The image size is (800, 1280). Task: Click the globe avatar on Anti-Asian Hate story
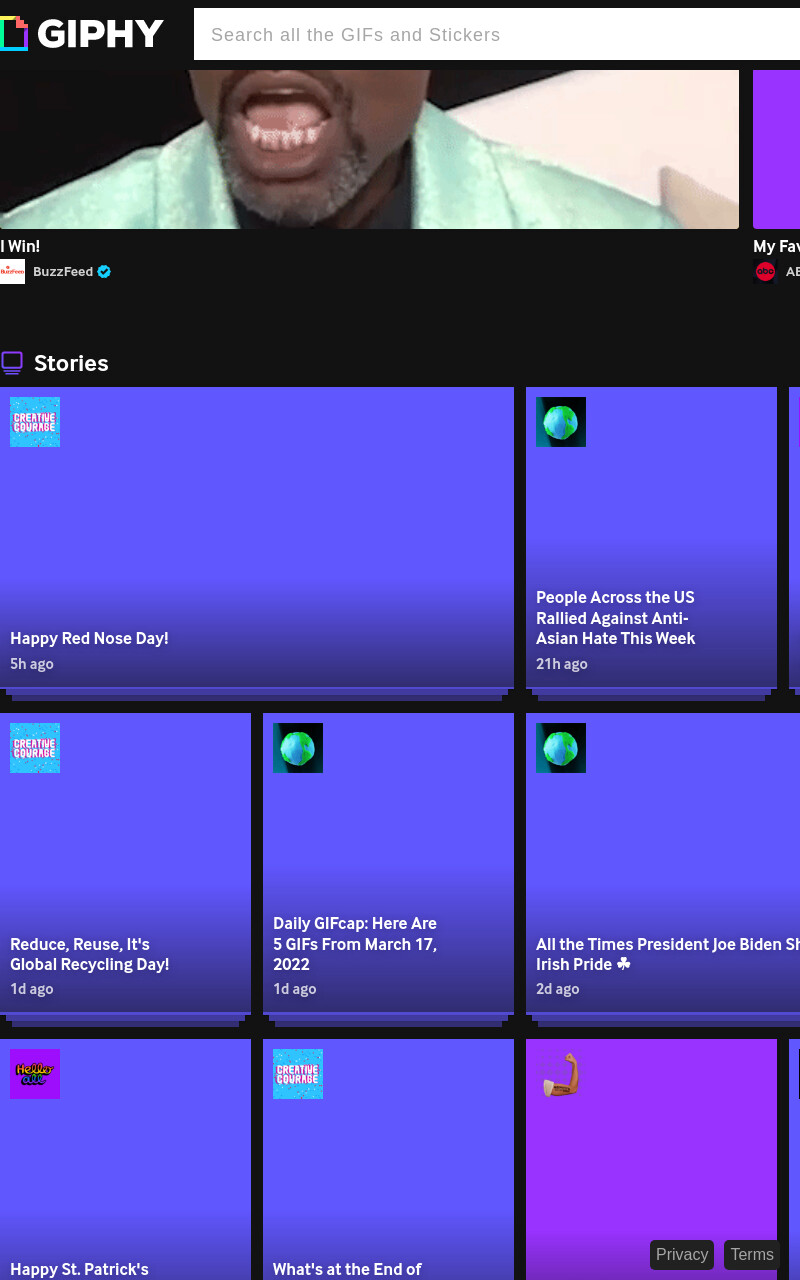(561, 422)
